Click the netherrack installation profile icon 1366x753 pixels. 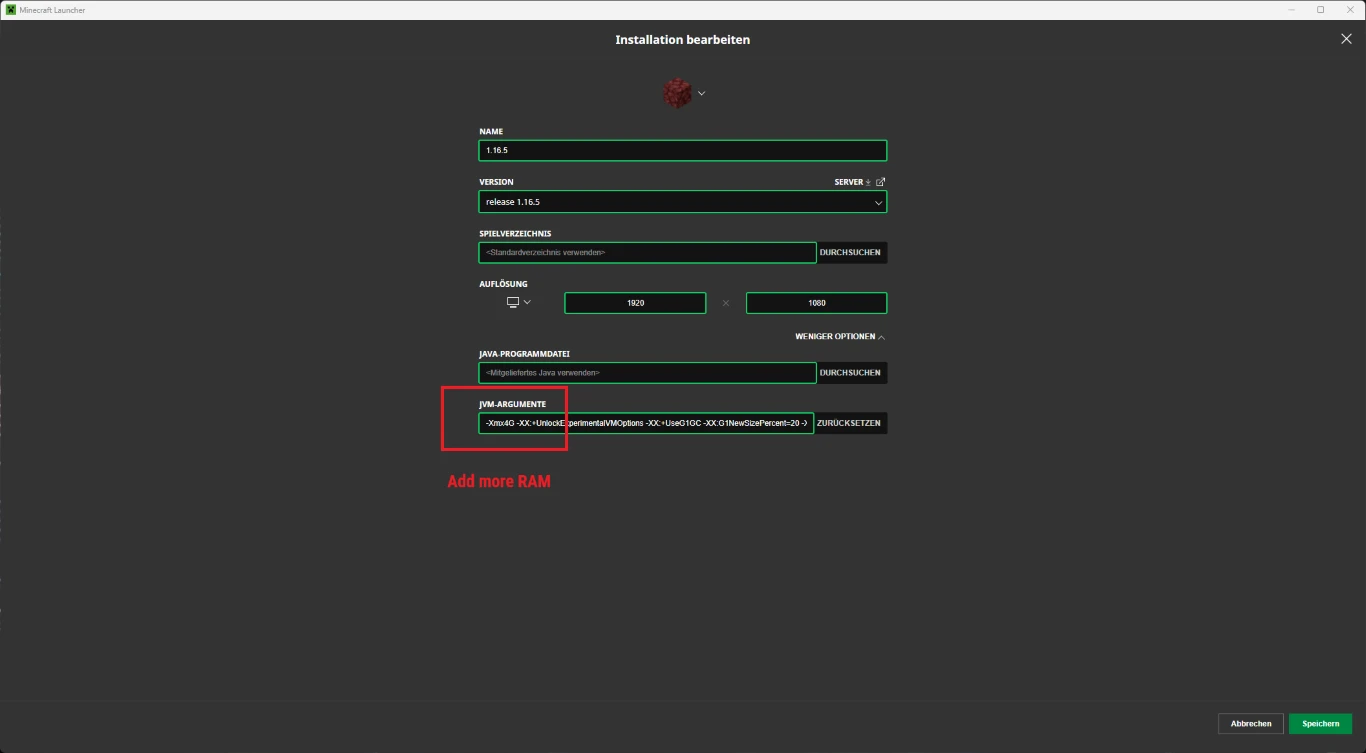[x=676, y=92]
